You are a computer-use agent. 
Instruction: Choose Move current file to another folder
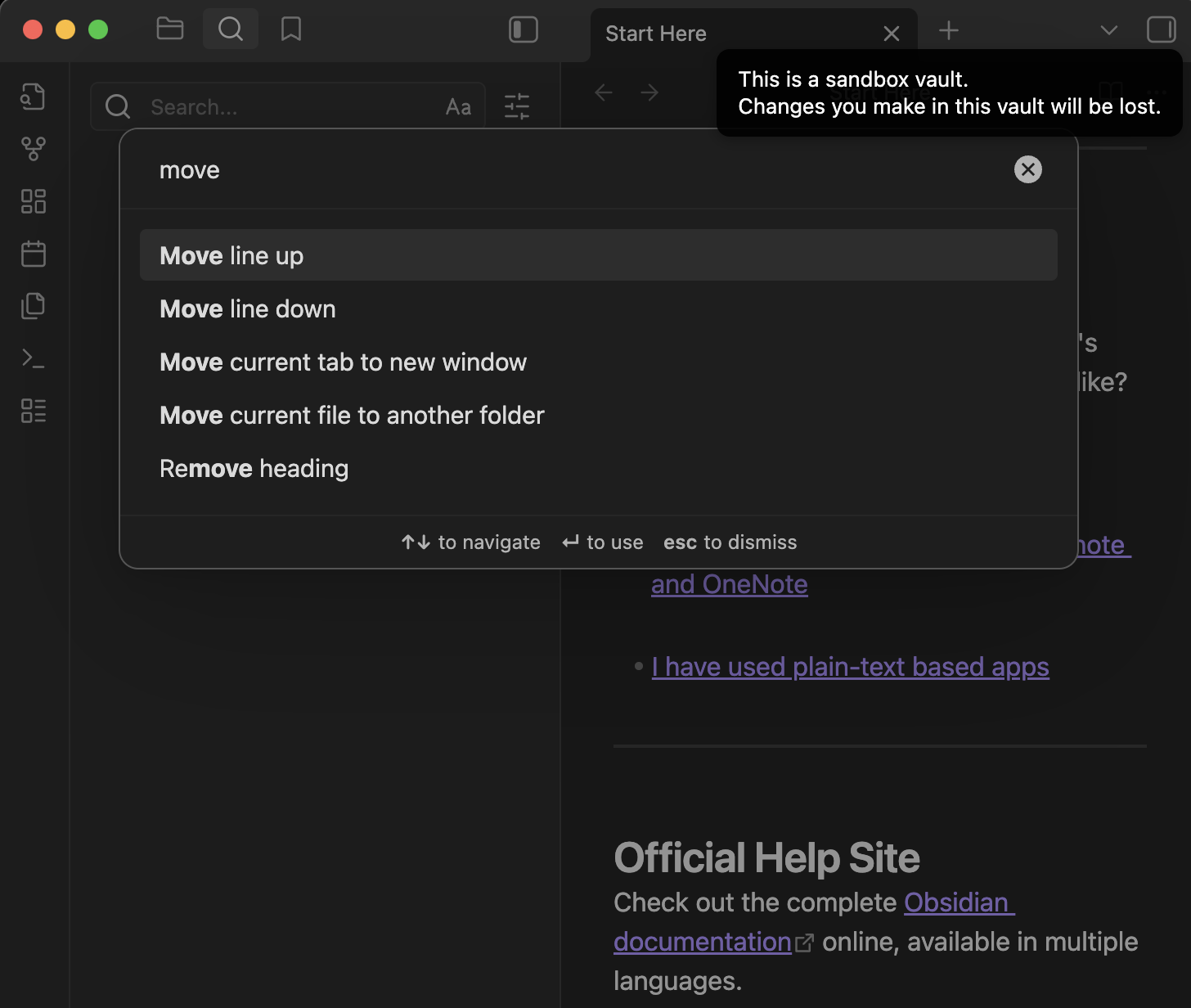coord(352,416)
